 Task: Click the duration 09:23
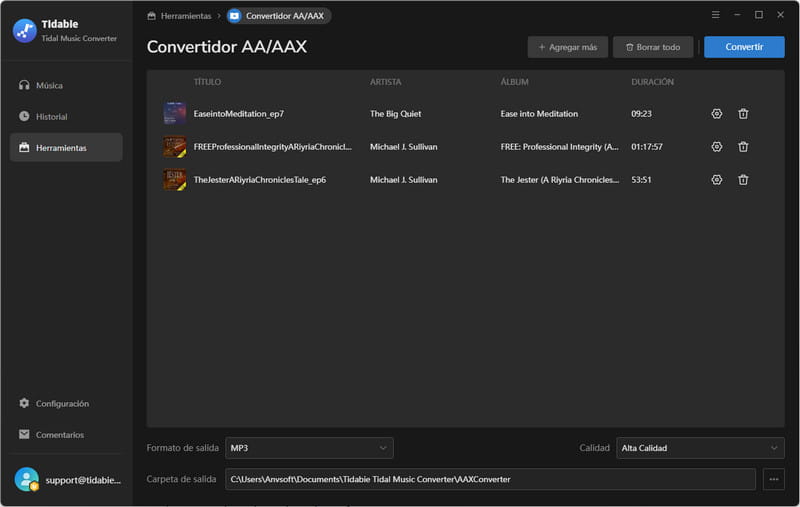pos(641,114)
